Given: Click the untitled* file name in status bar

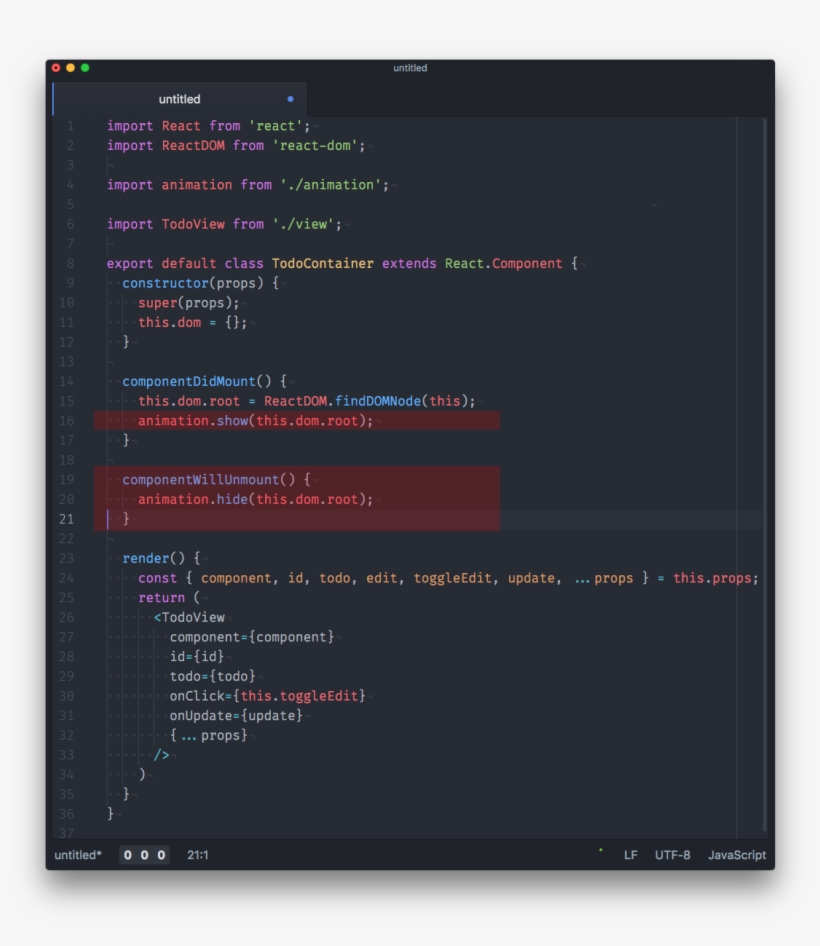Looking at the screenshot, I should 78,855.
